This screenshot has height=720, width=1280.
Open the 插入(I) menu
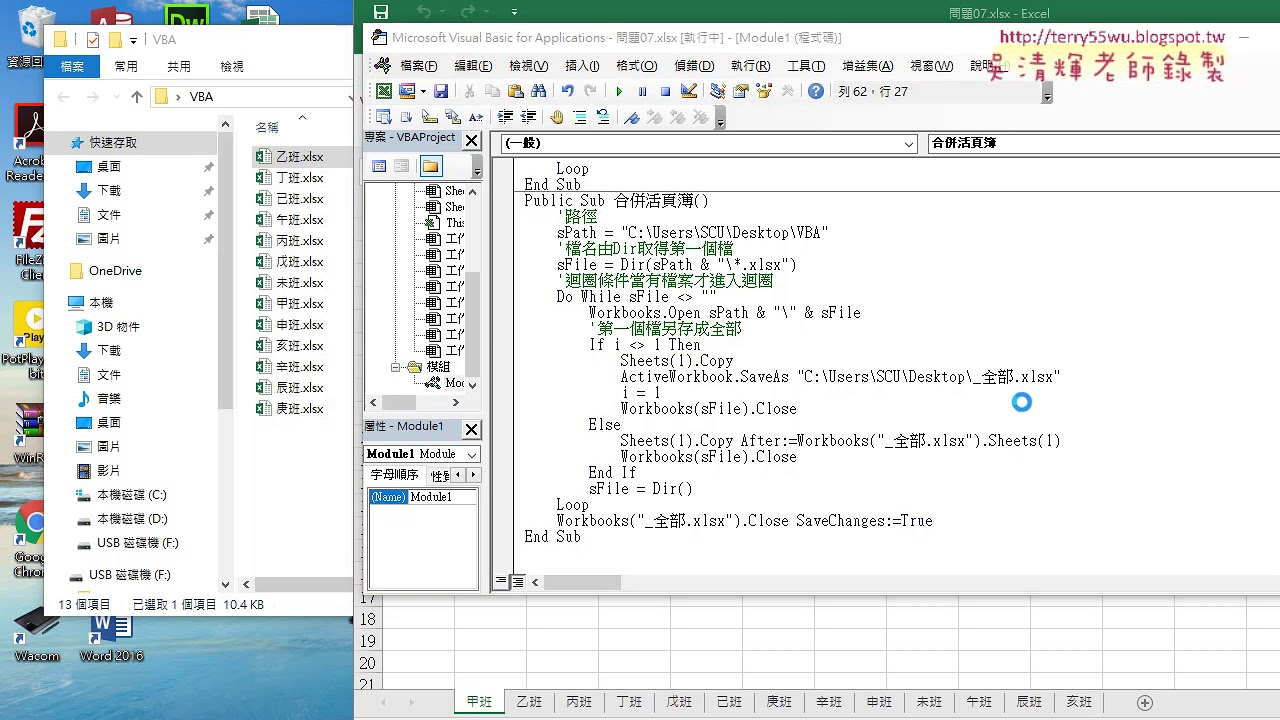coord(582,66)
